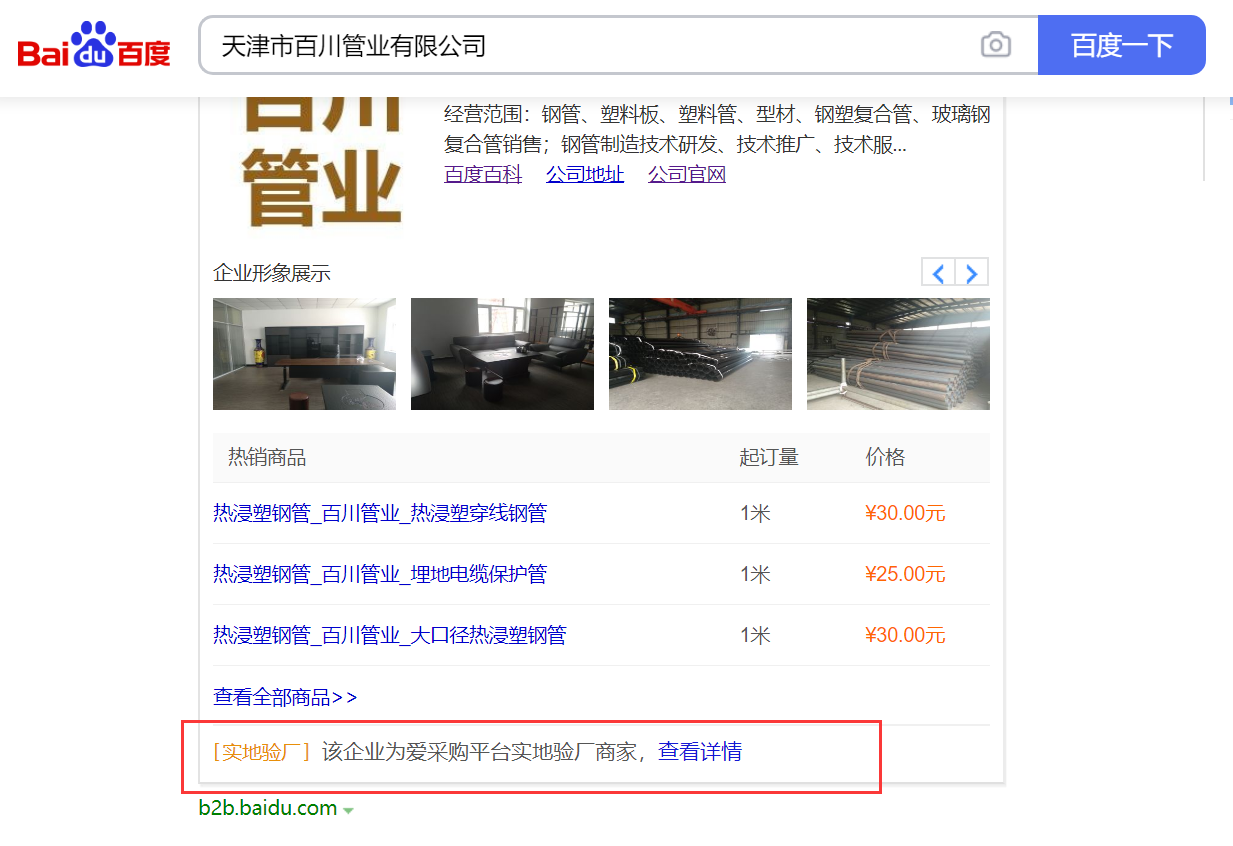Screen dimensions: 1233x846
Task: Click the 热销商品 column header
Action: point(267,458)
